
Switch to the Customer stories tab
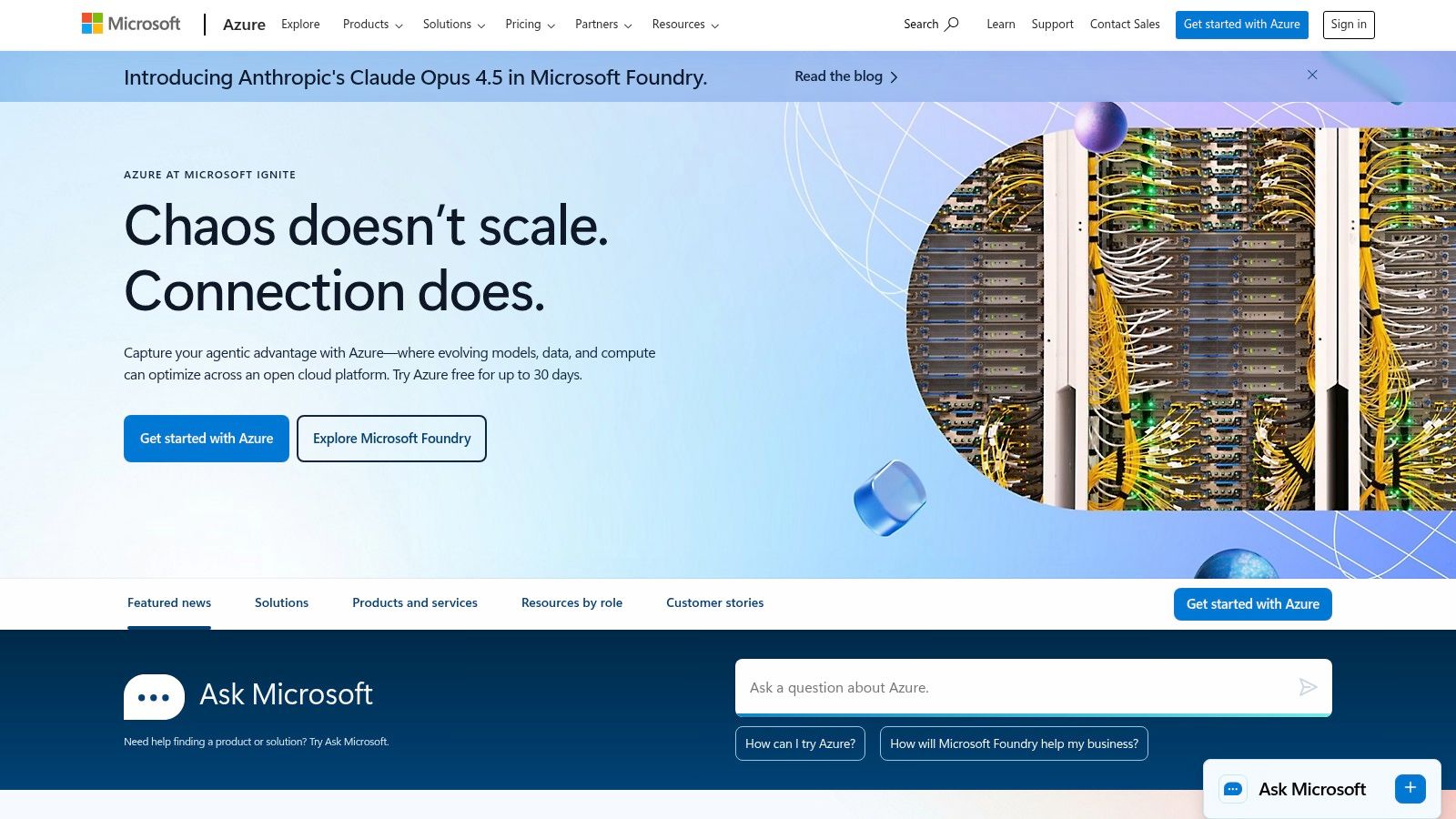(714, 602)
